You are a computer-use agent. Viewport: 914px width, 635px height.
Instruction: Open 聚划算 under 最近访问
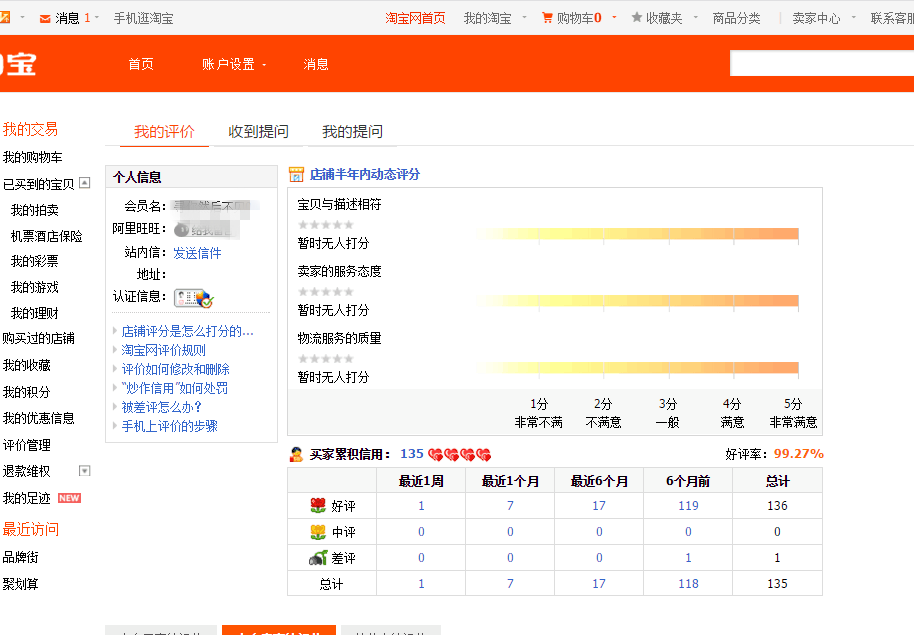[x=20, y=584]
